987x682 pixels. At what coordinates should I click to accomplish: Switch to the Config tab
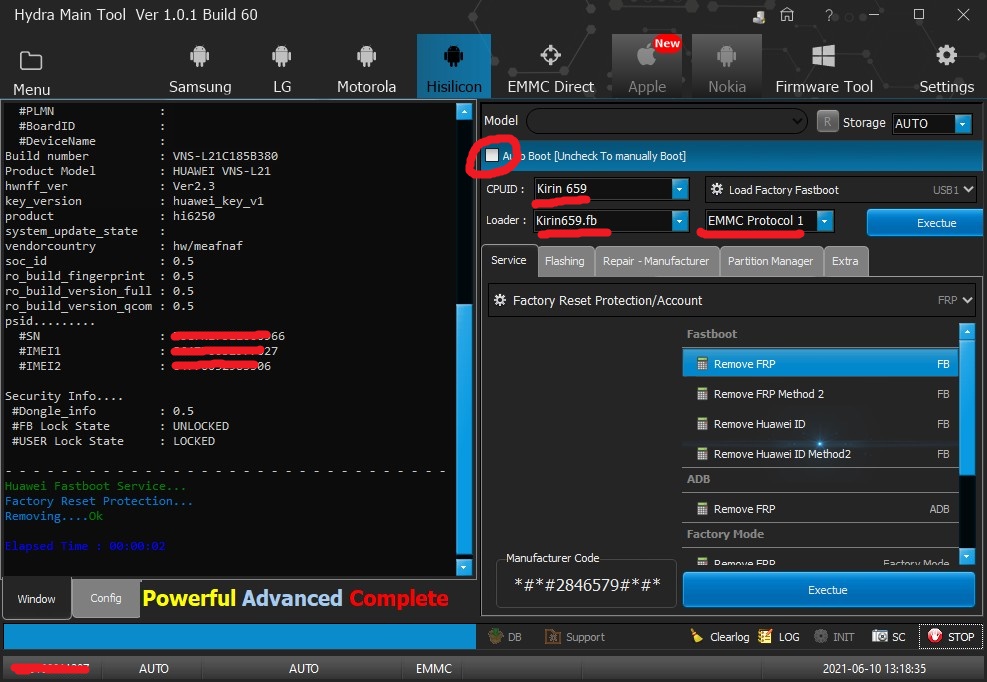[x=106, y=598]
